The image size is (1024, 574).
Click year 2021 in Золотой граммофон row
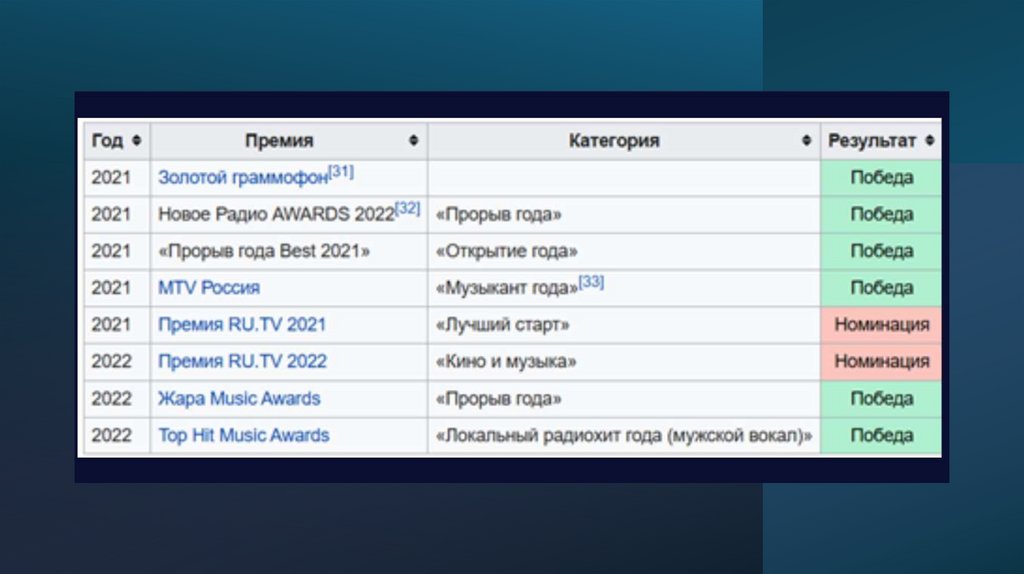point(111,178)
